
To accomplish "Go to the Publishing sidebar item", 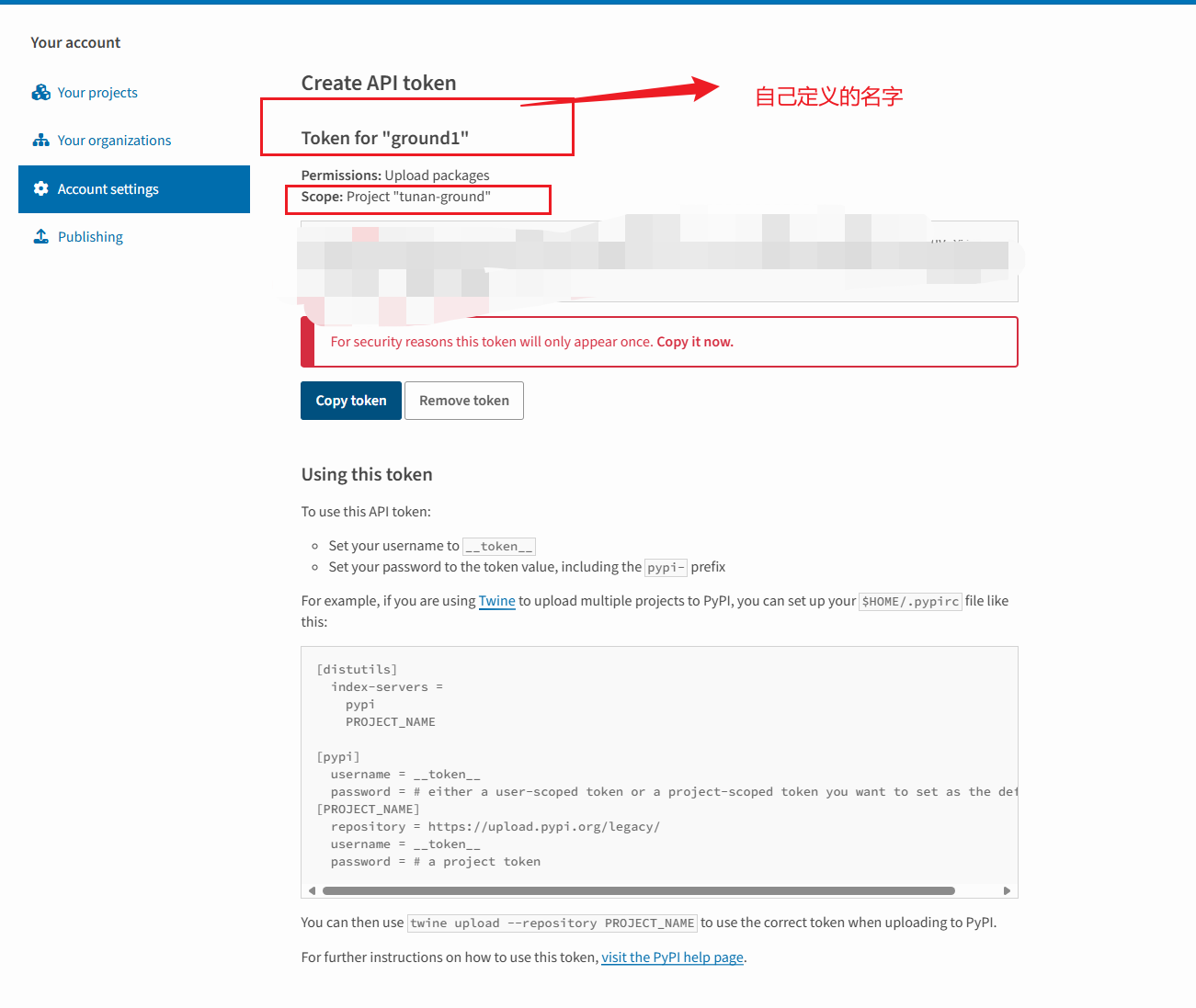I will tap(90, 237).
